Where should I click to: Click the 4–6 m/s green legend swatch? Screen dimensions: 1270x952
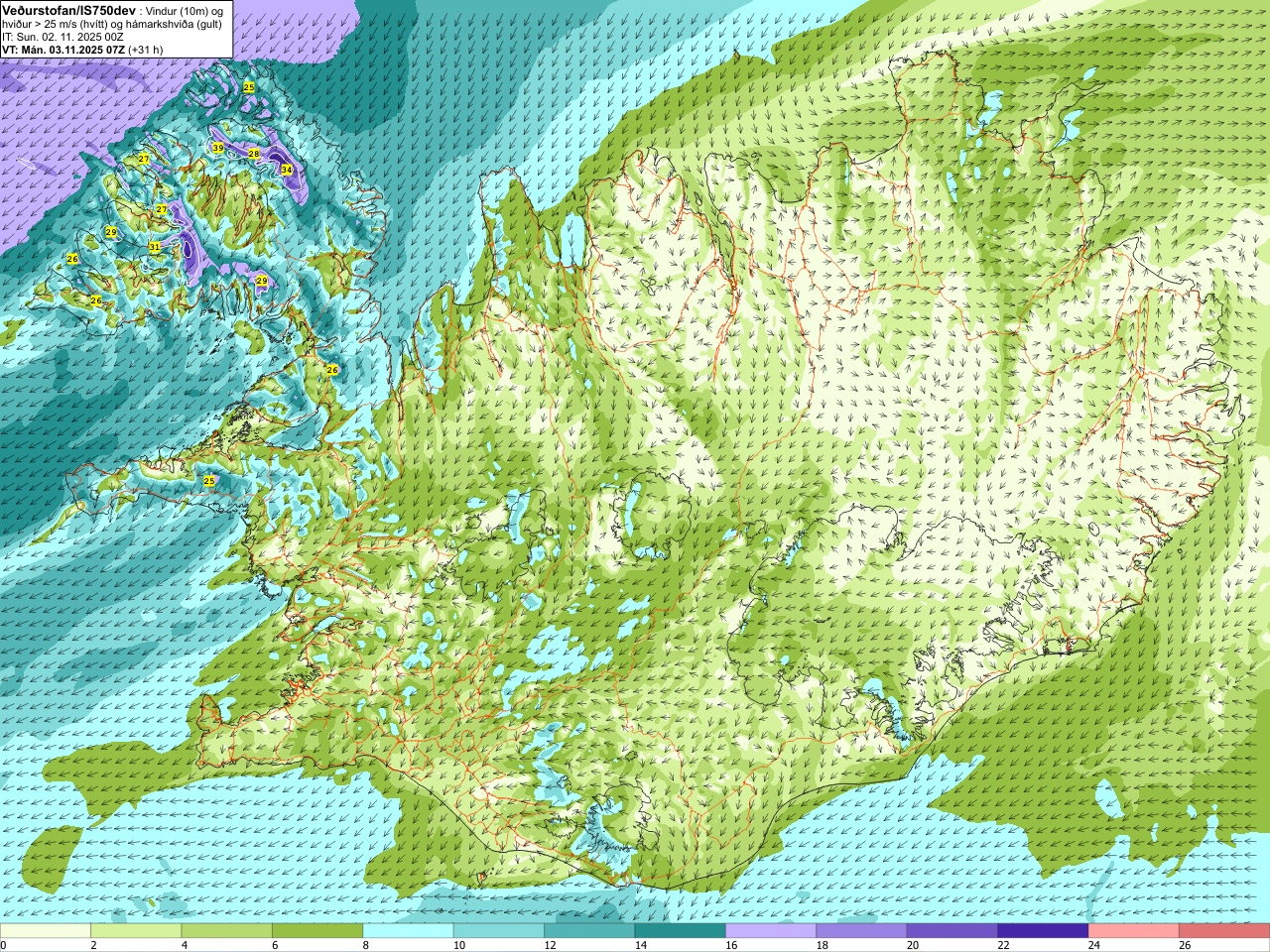(227, 930)
